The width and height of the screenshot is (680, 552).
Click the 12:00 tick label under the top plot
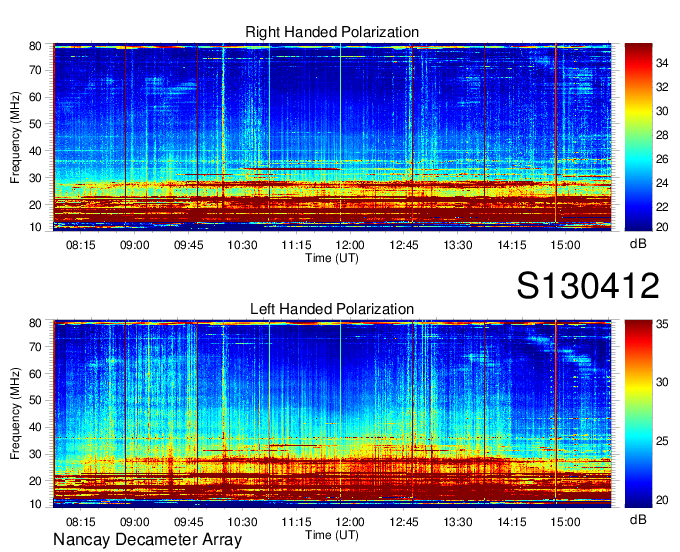tap(350, 245)
